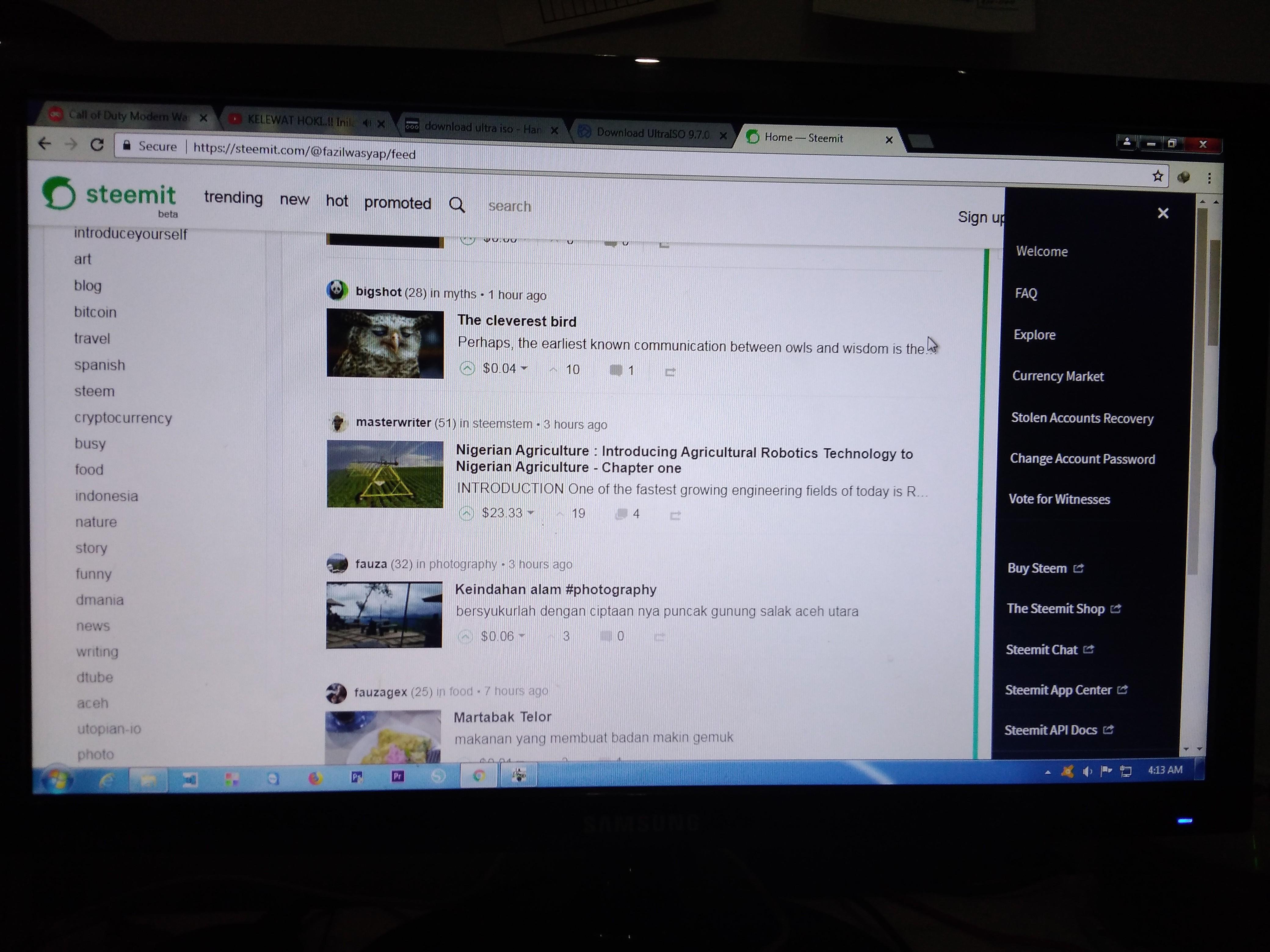The width and height of the screenshot is (1270, 952).
Task: Open the hot posts feed
Action: pyautogui.click(x=337, y=201)
